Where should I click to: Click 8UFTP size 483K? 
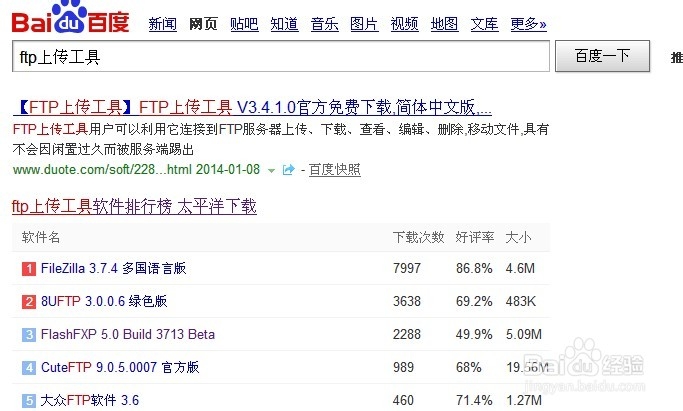point(521,301)
